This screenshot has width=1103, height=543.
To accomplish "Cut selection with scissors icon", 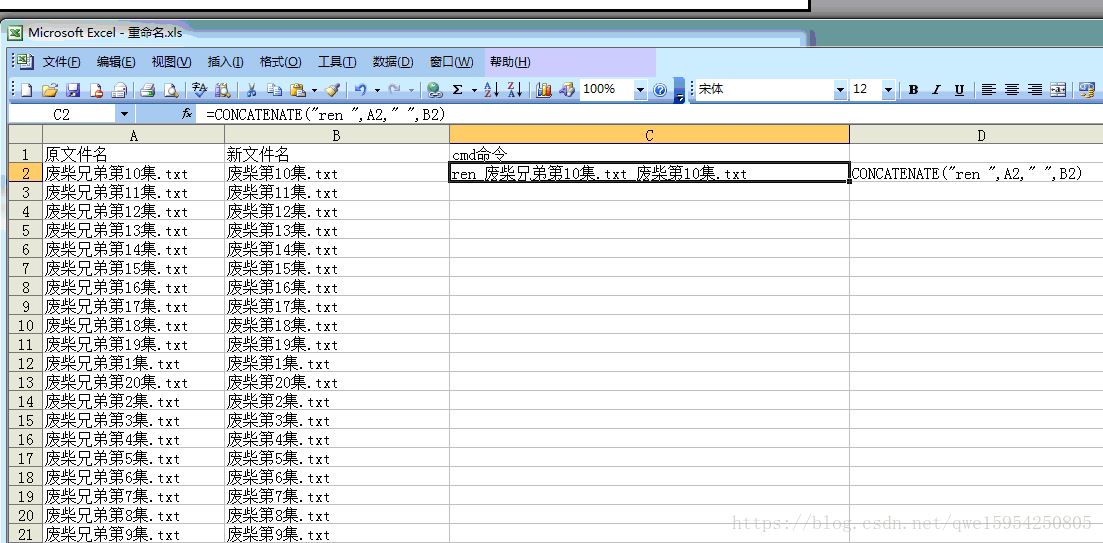I will click(250, 90).
